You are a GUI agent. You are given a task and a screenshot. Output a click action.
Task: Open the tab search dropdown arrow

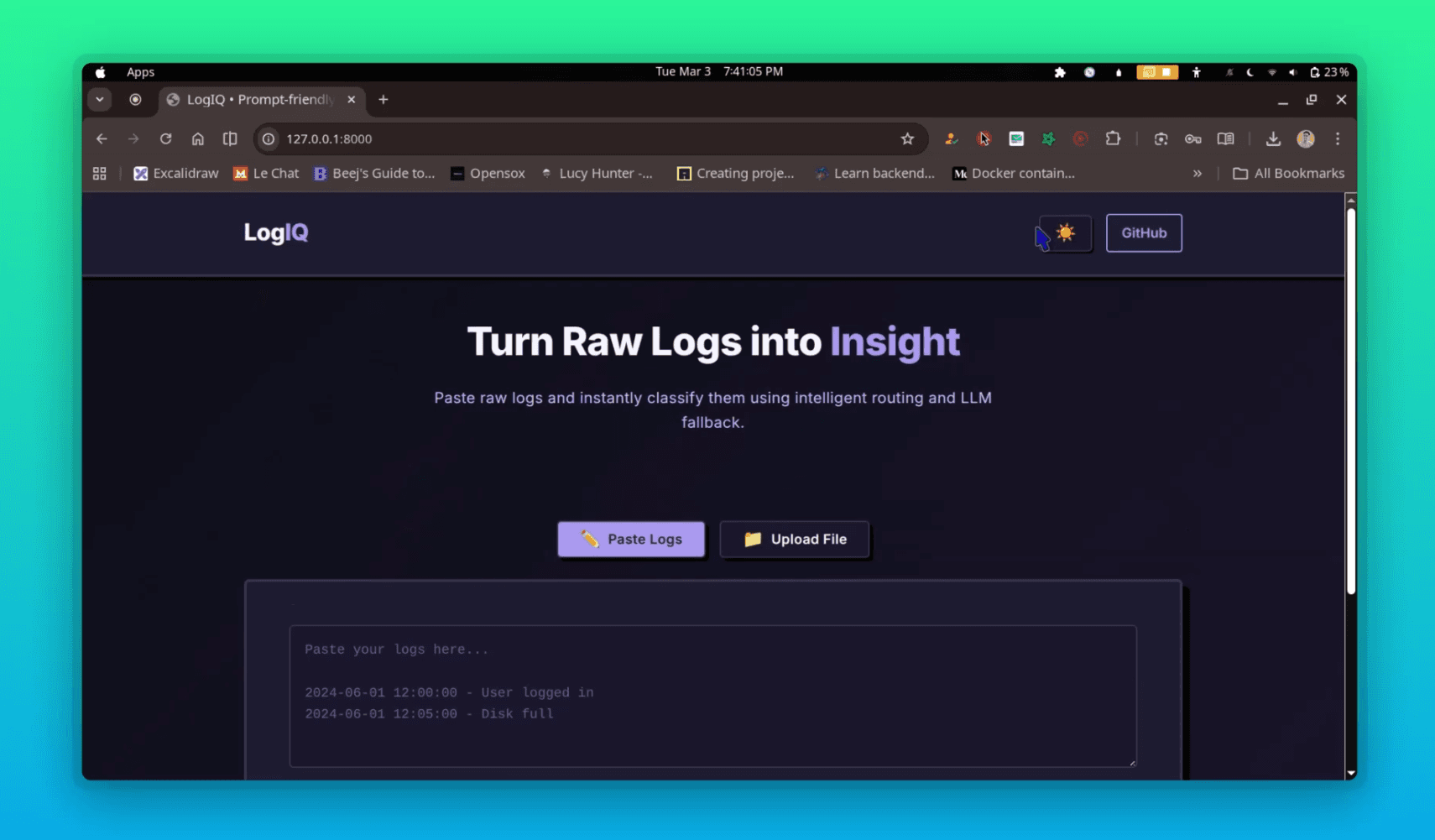pos(100,100)
